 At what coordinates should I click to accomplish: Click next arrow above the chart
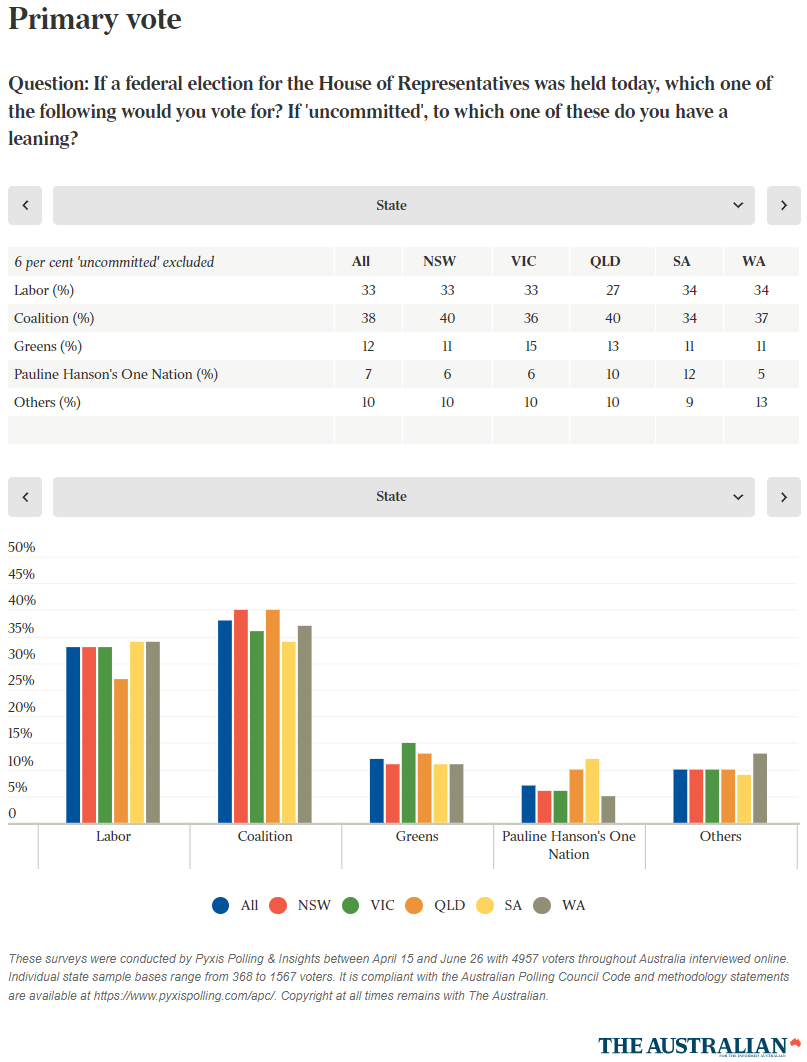click(783, 497)
